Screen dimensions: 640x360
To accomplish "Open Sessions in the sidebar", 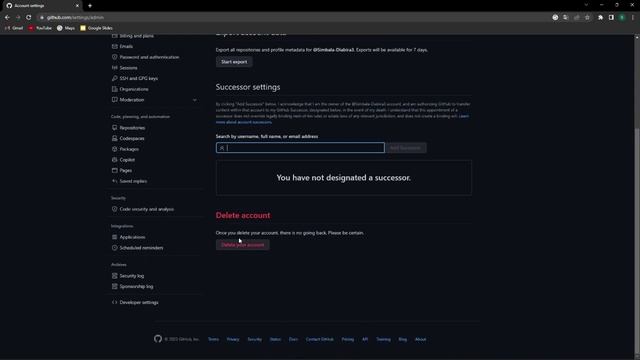I will click(128, 68).
